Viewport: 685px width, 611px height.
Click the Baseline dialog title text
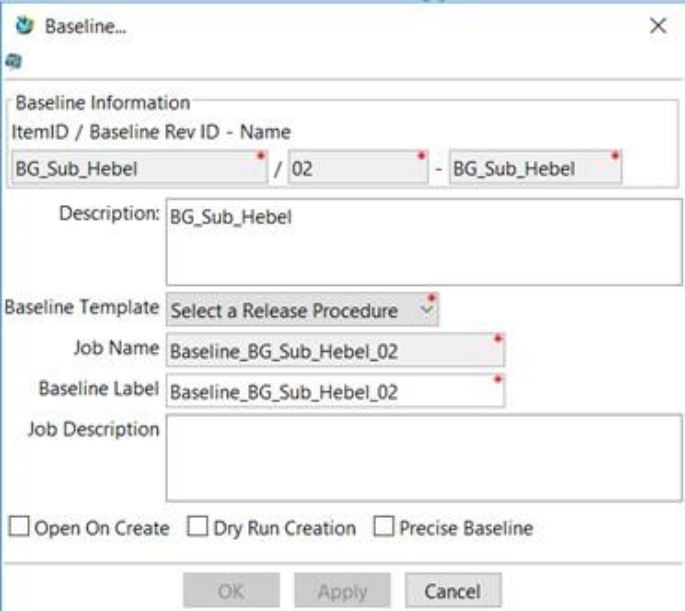point(85,27)
